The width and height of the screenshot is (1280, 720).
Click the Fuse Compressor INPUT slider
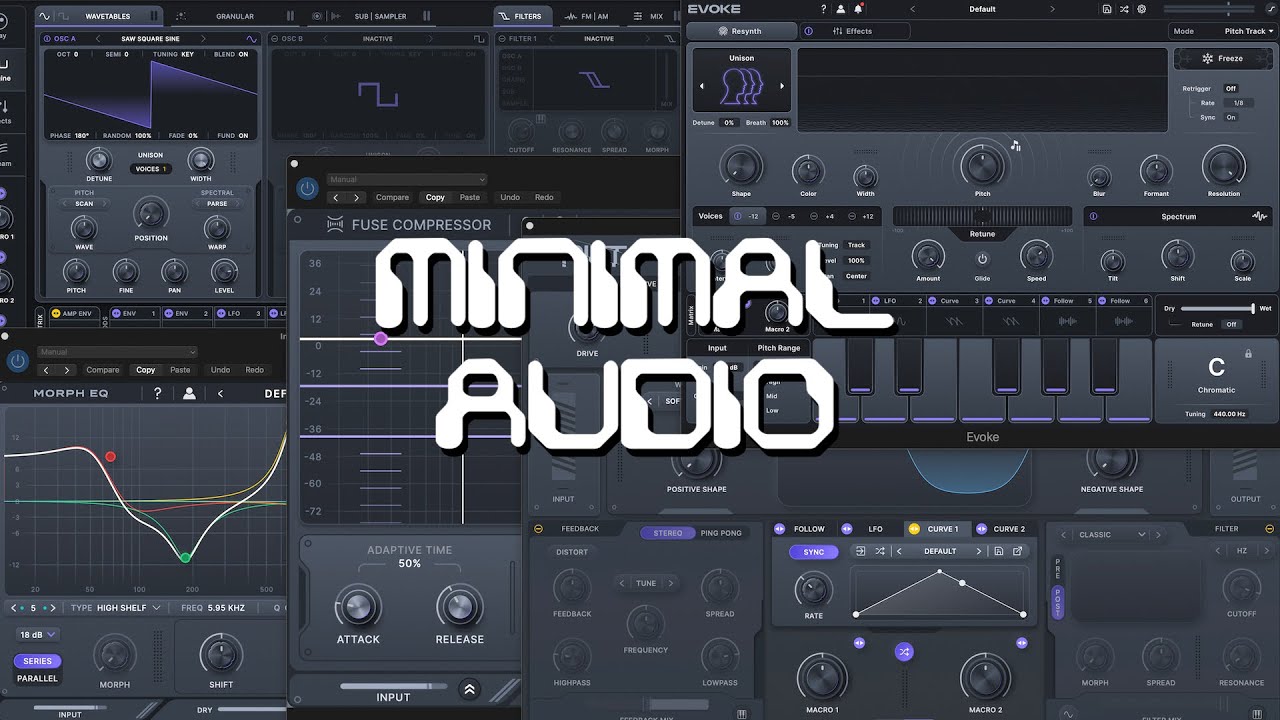pos(393,686)
